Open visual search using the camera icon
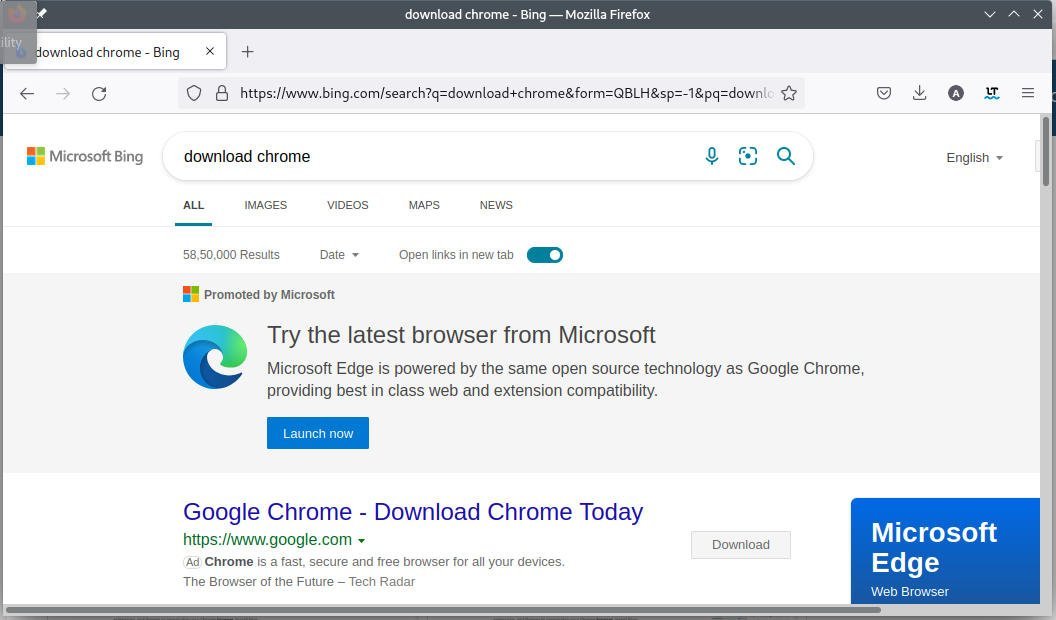 (x=748, y=156)
